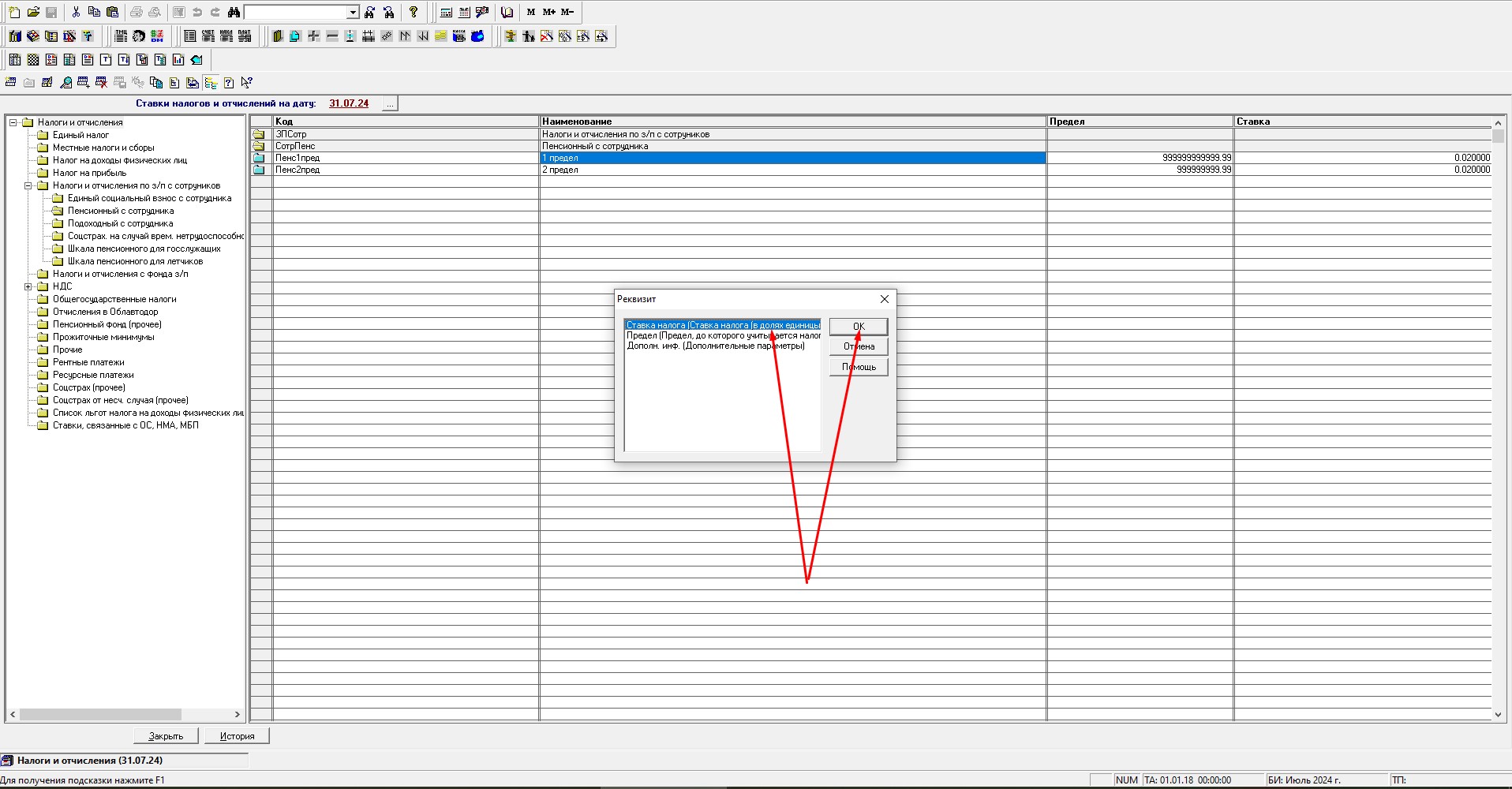
Task: Click the checkerboard icon in third toolbar
Action: tap(33, 59)
